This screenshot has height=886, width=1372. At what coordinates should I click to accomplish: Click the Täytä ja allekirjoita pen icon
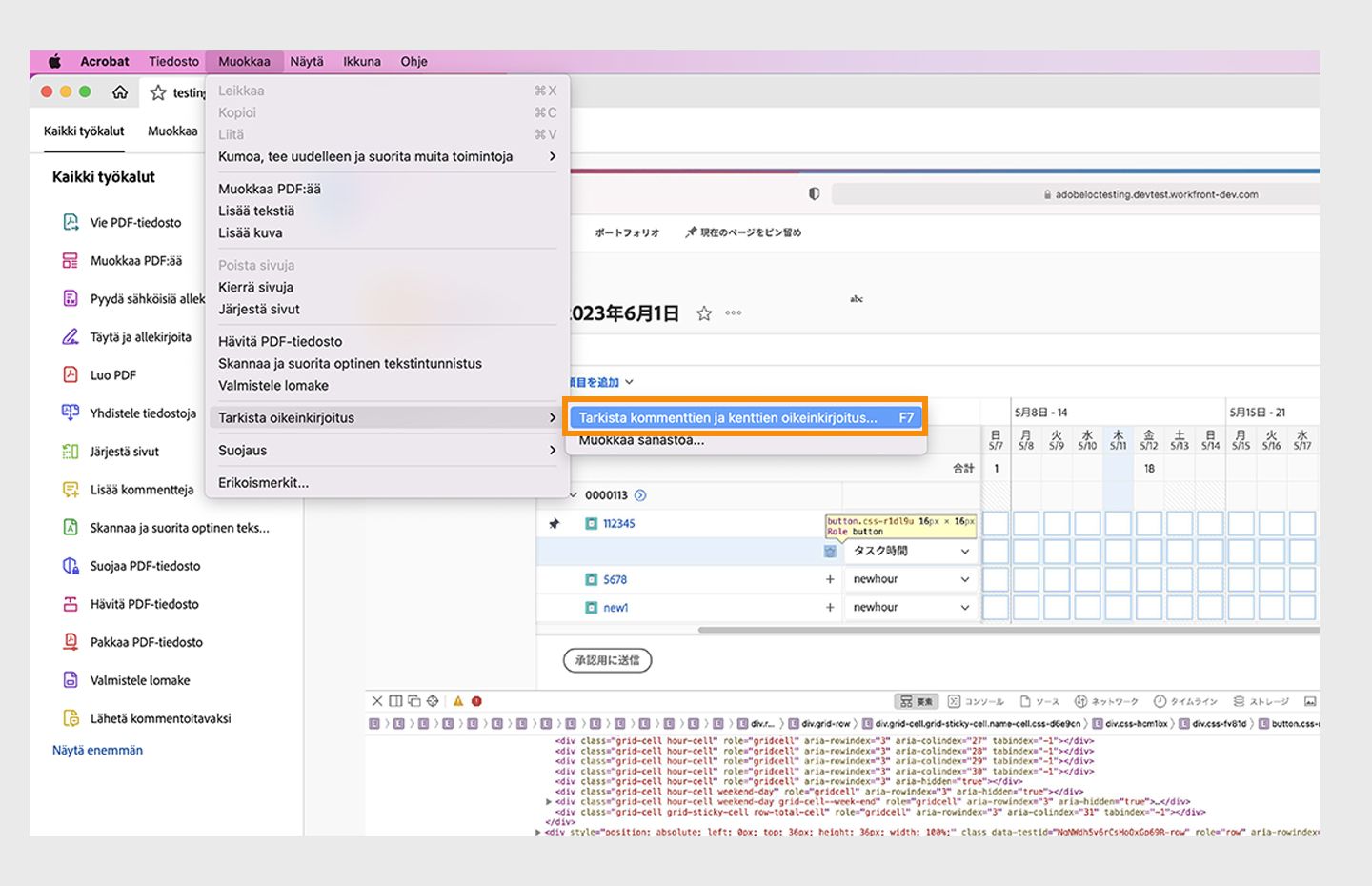tap(71, 336)
